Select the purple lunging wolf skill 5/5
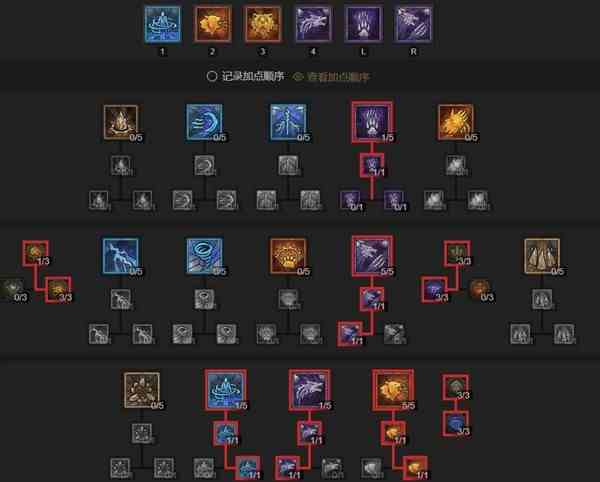 point(372,256)
